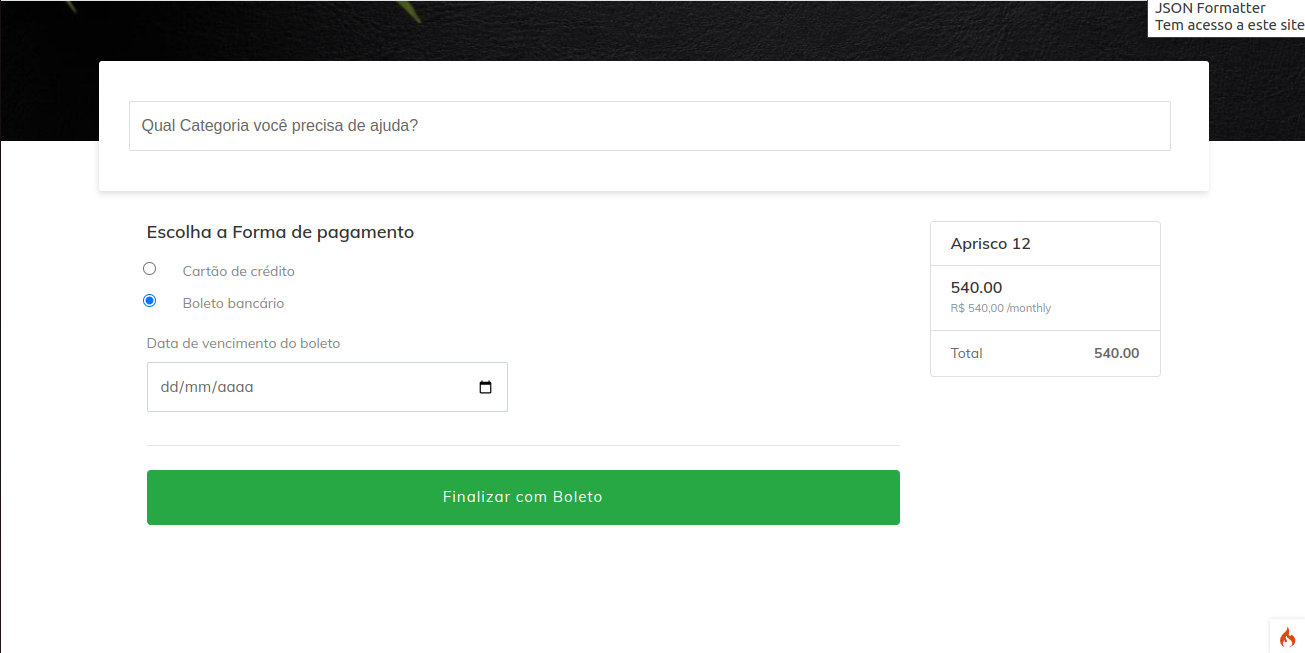Click the Data de vencimento do boleto label
1305x653 pixels.
point(243,343)
